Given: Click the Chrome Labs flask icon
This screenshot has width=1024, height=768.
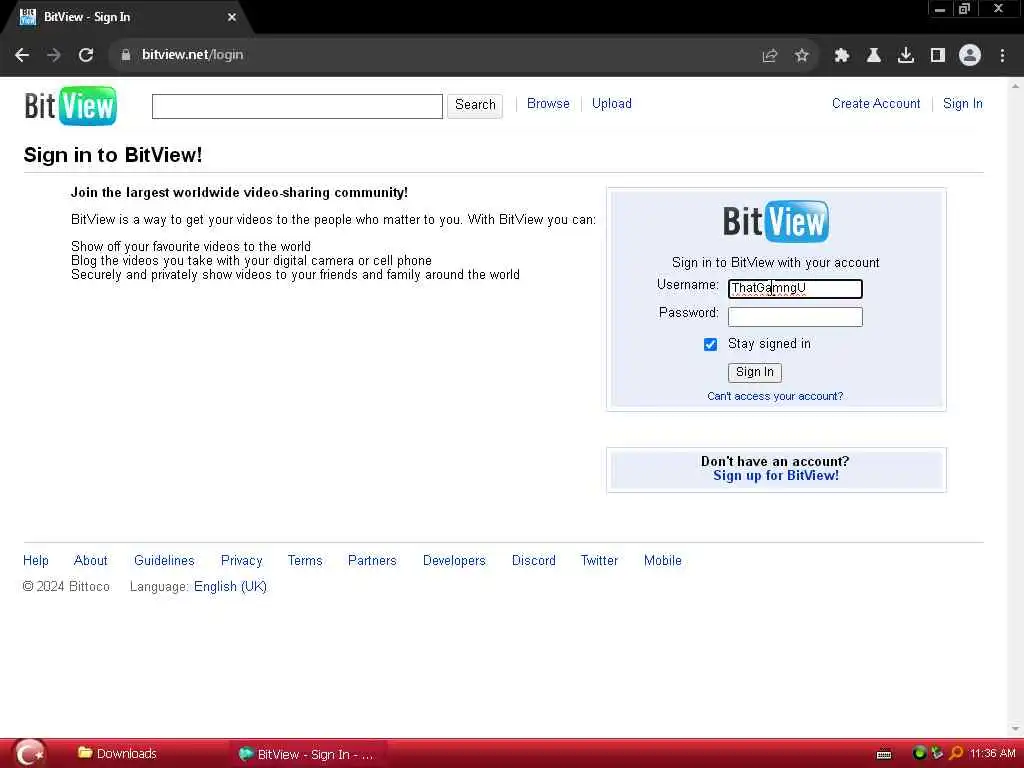Looking at the screenshot, I should 873,56.
